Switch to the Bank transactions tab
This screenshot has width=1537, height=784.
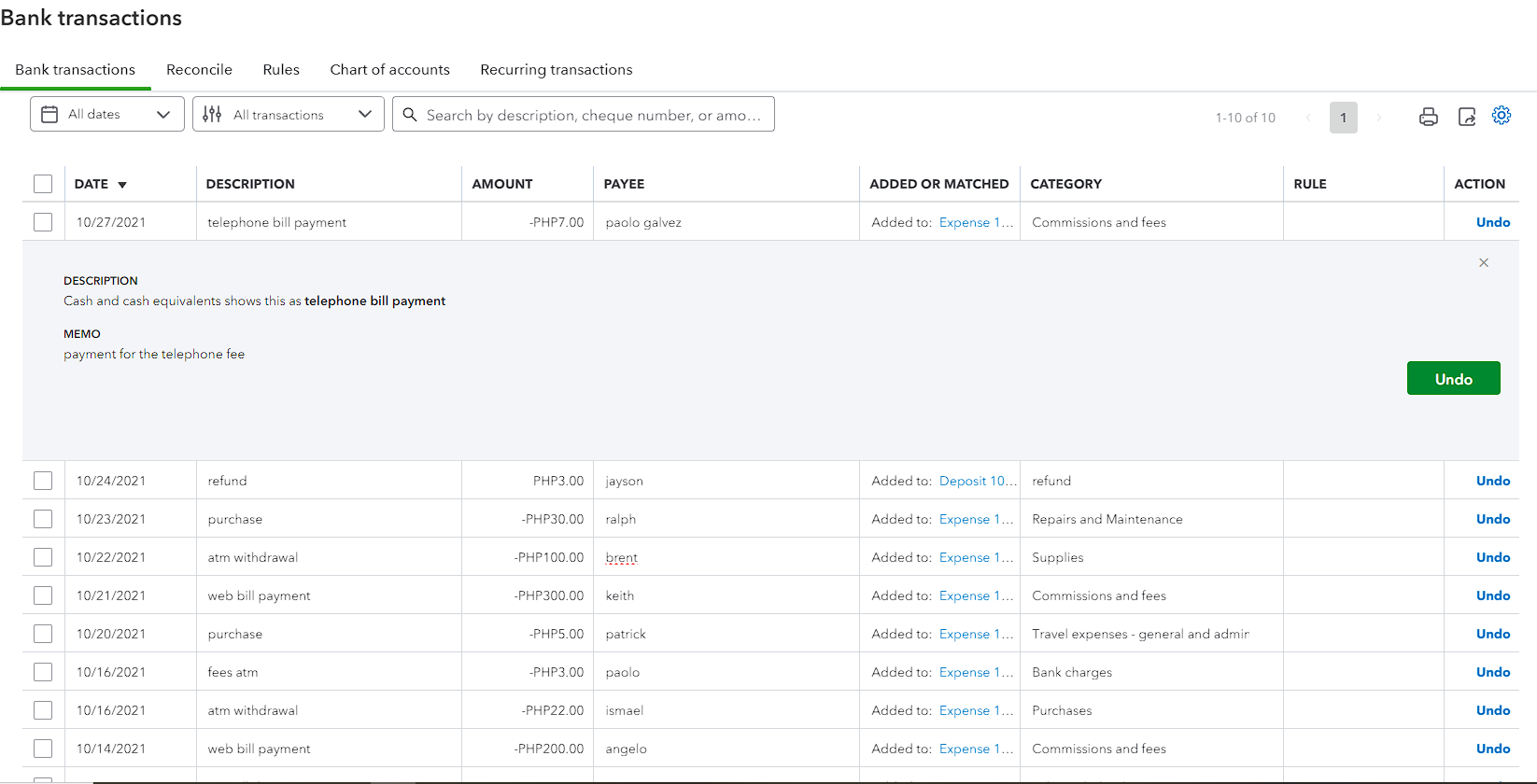click(75, 70)
